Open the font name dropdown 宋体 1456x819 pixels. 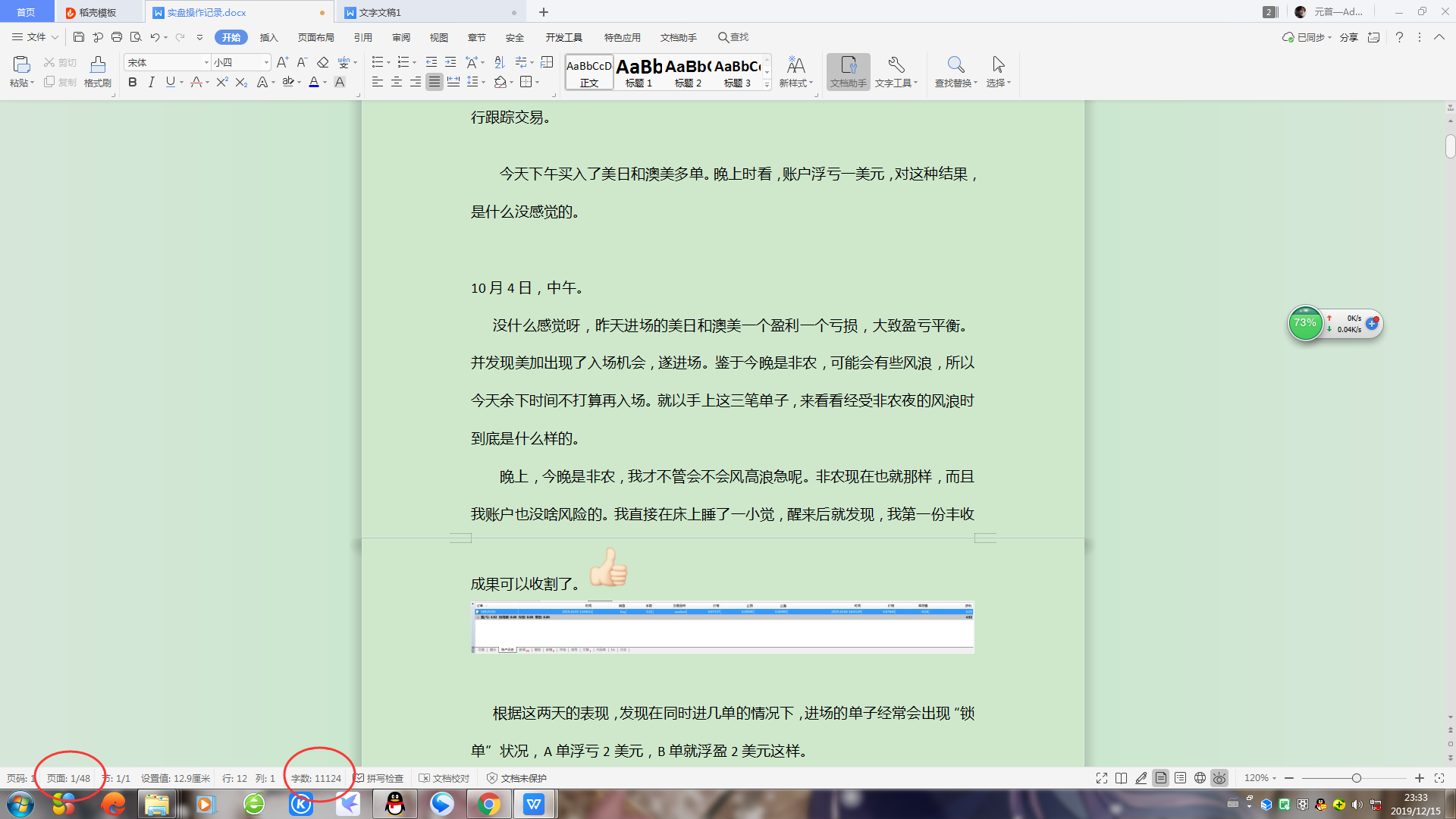pyautogui.click(x=206, y=62)
